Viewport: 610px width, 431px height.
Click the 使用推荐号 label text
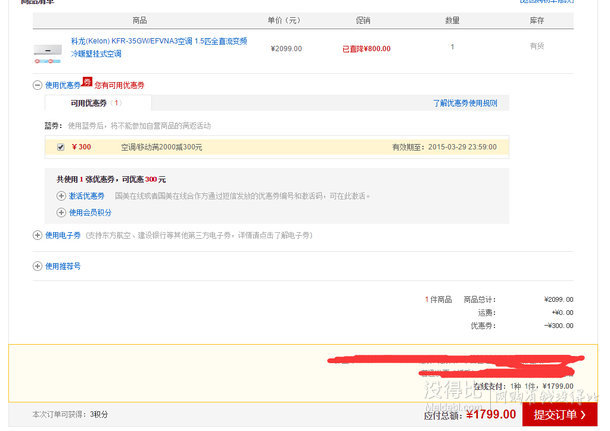point(62,266)
